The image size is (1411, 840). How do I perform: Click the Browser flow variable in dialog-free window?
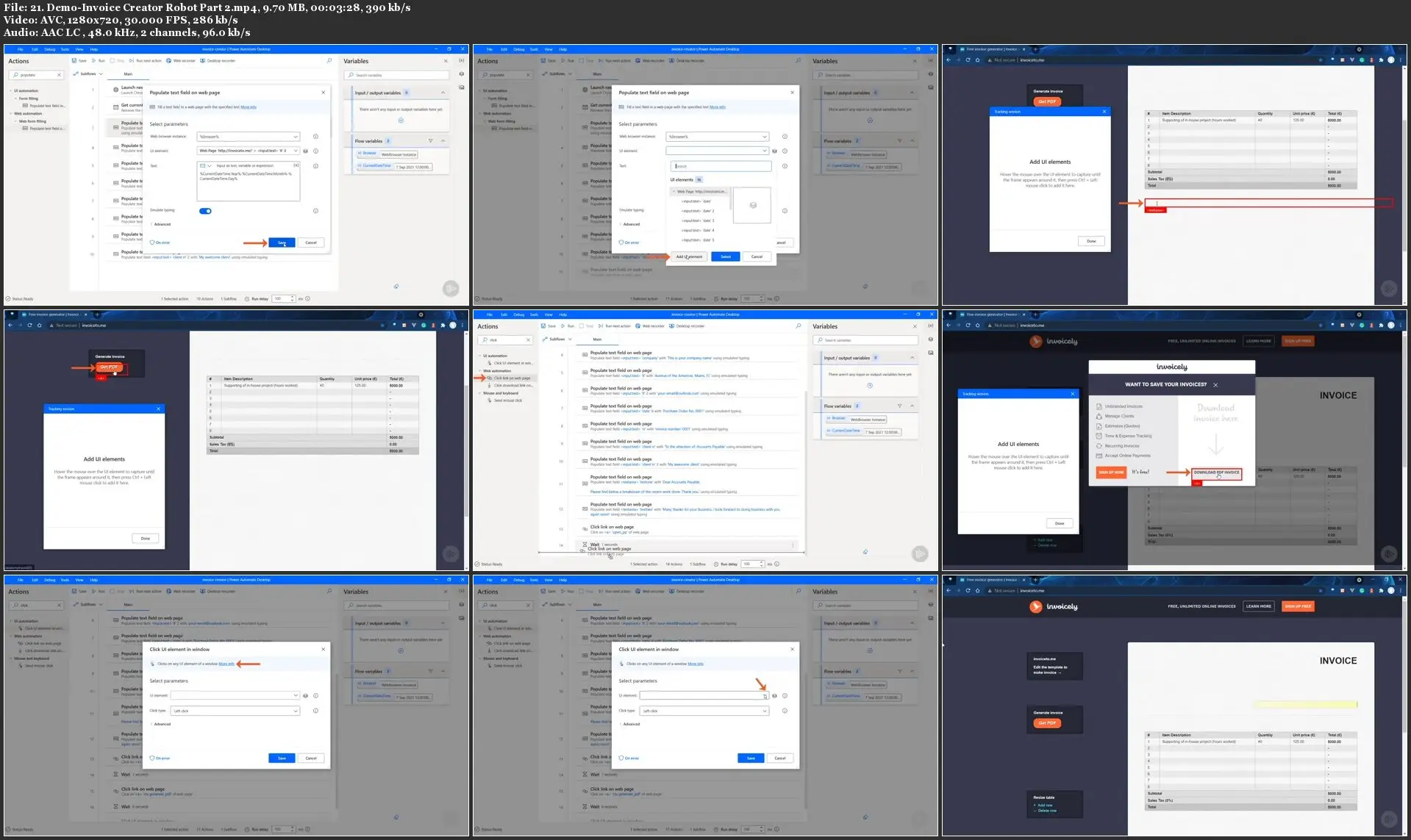(x=857, y=419)
